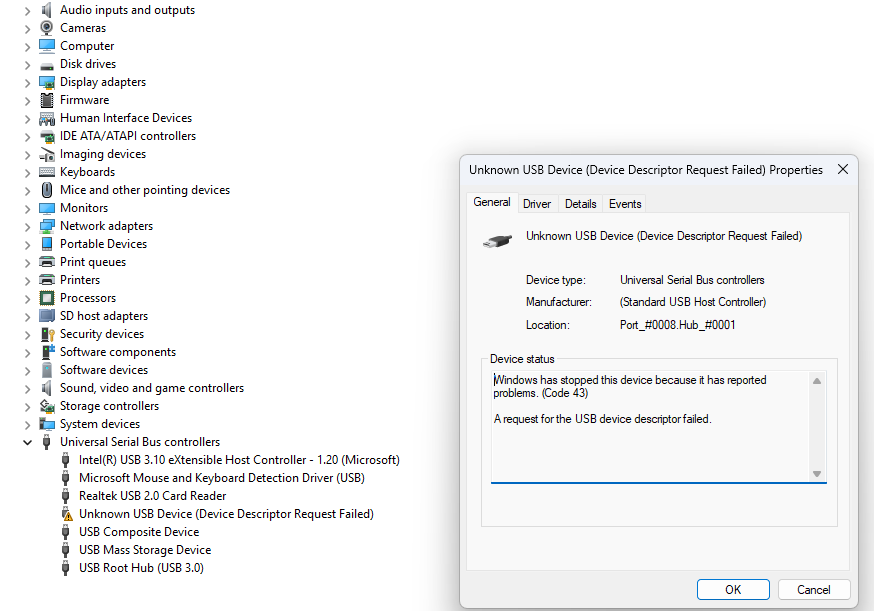This screenshot has width=874, height=611.
Task: Select the Software devices category
Action: 104,370
